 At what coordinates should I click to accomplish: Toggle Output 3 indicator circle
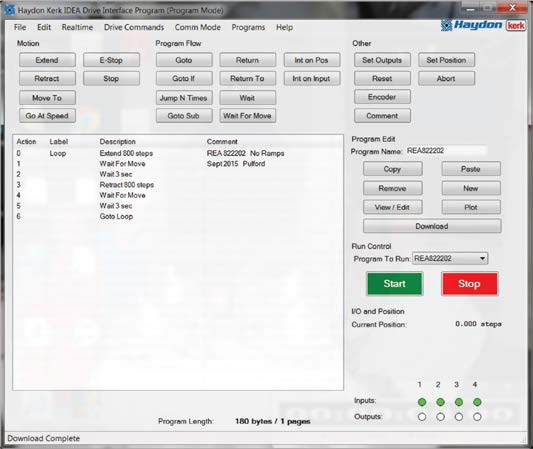[459, 417]
